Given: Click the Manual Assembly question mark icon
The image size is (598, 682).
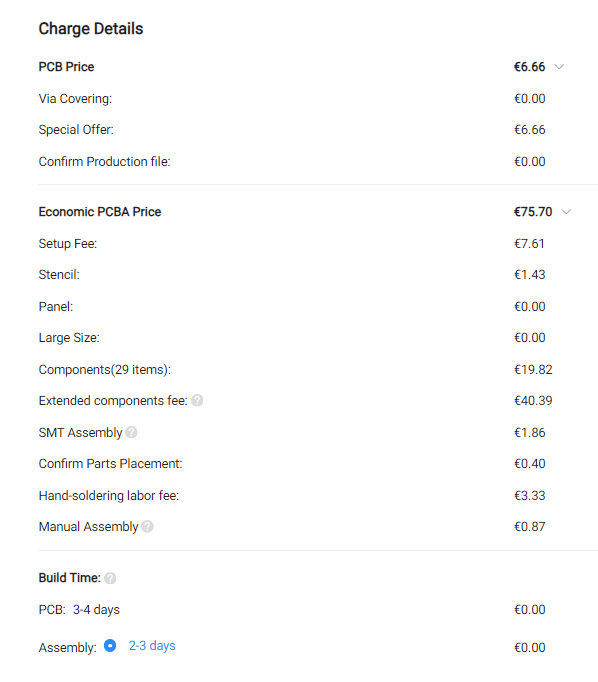Looking at the screenshot, I should tap(147, 526).
